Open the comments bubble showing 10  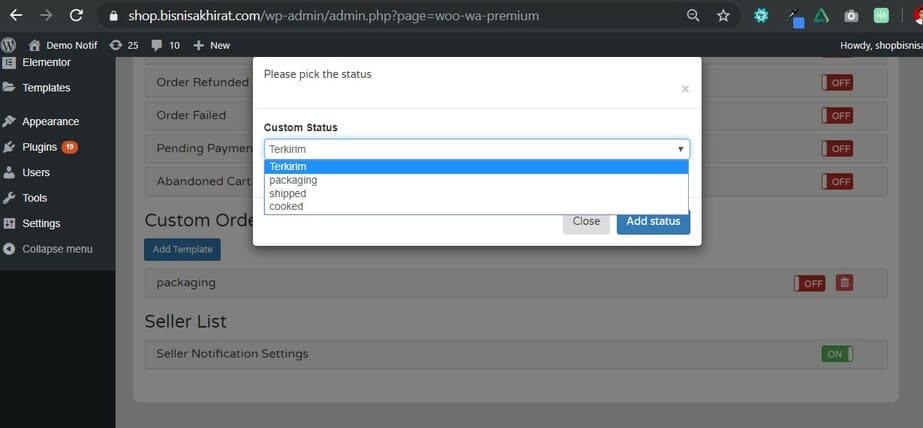(166, 45)
